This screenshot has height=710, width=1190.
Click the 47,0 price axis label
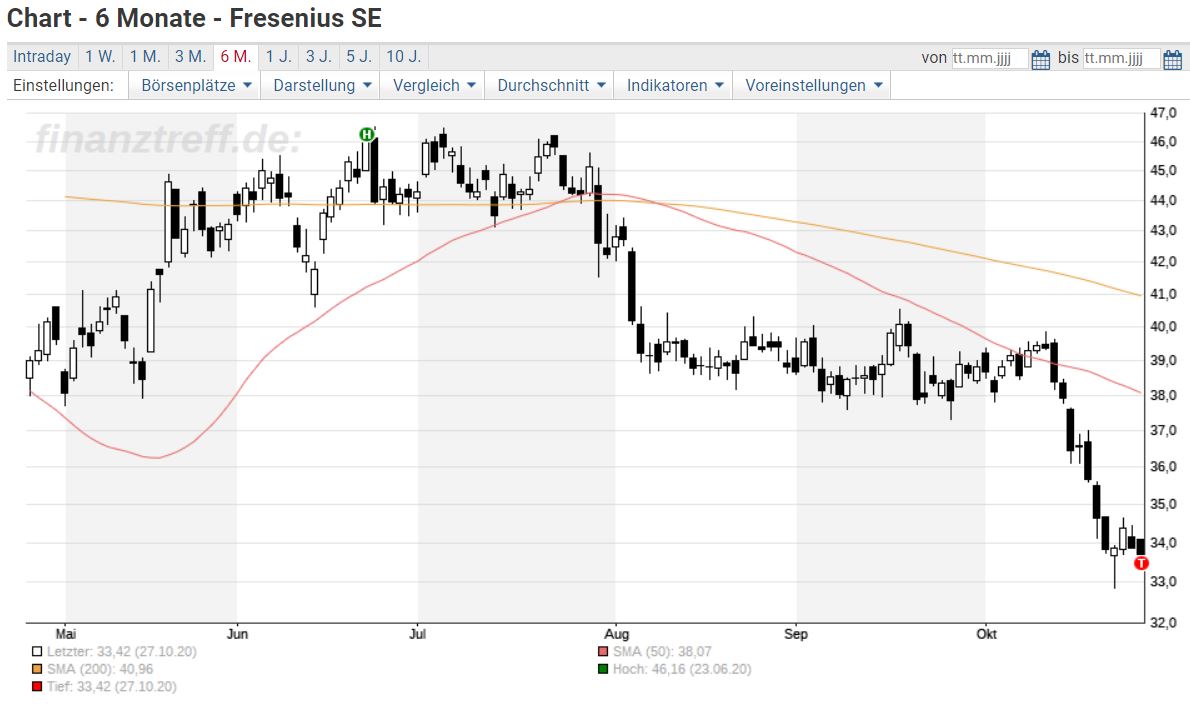tap(1163, 113)
